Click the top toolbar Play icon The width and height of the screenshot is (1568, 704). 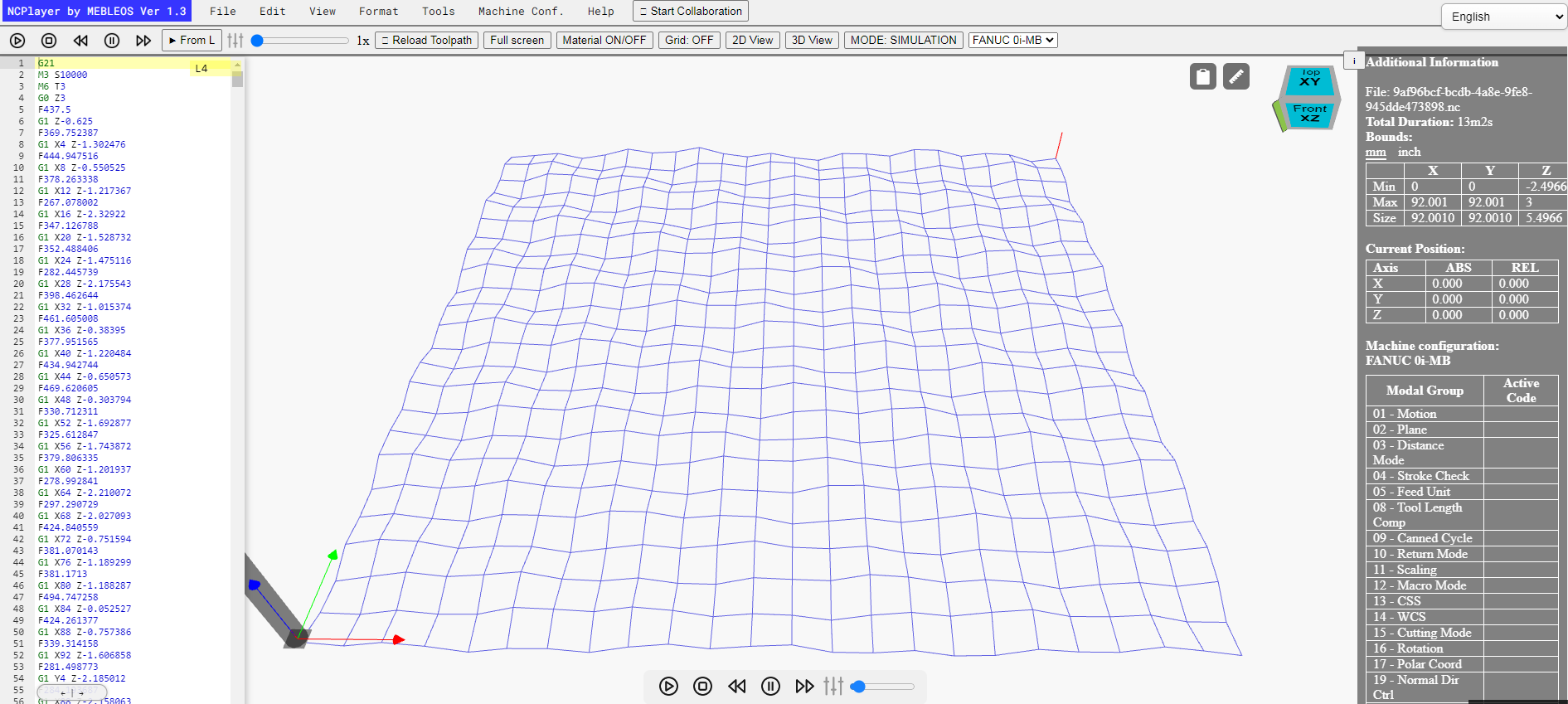tap(17, 40)
